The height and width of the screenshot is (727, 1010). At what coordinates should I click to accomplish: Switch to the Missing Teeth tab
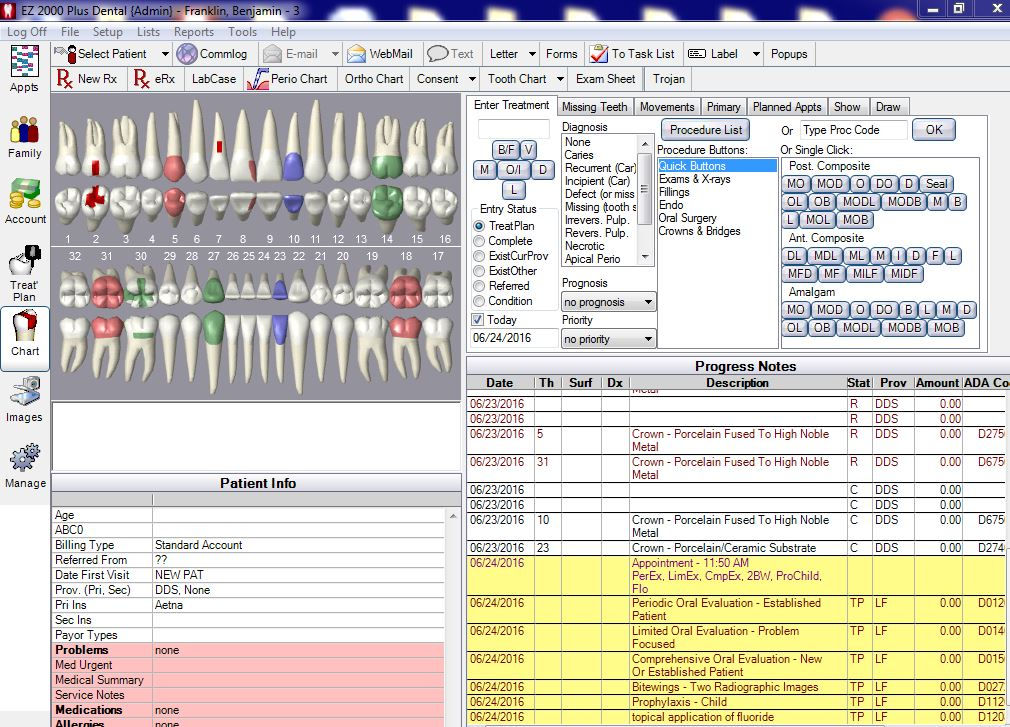(595, 106)
